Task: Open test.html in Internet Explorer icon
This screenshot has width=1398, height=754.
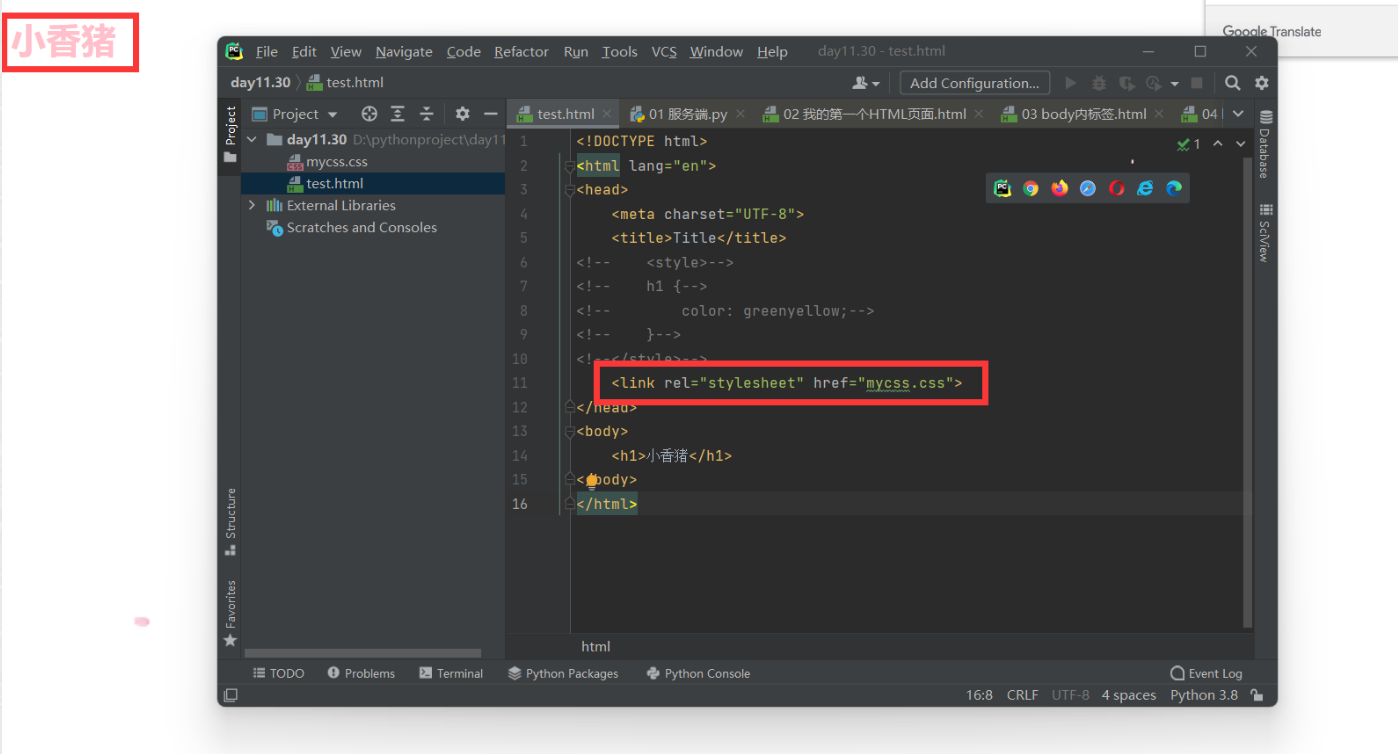Action: click(x=1145, y=188)
